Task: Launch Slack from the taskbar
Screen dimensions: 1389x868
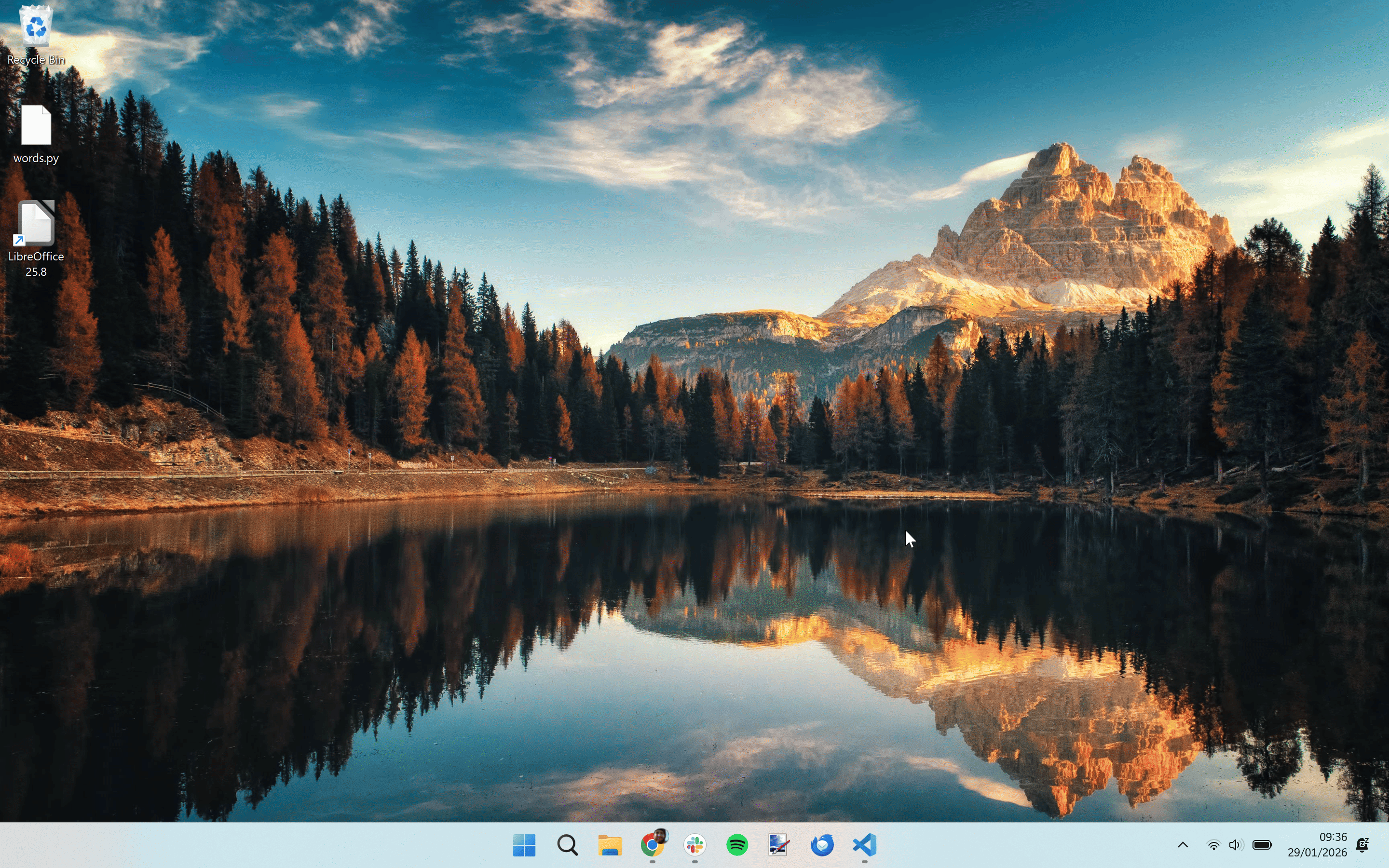Action: (x=694, y=845)
